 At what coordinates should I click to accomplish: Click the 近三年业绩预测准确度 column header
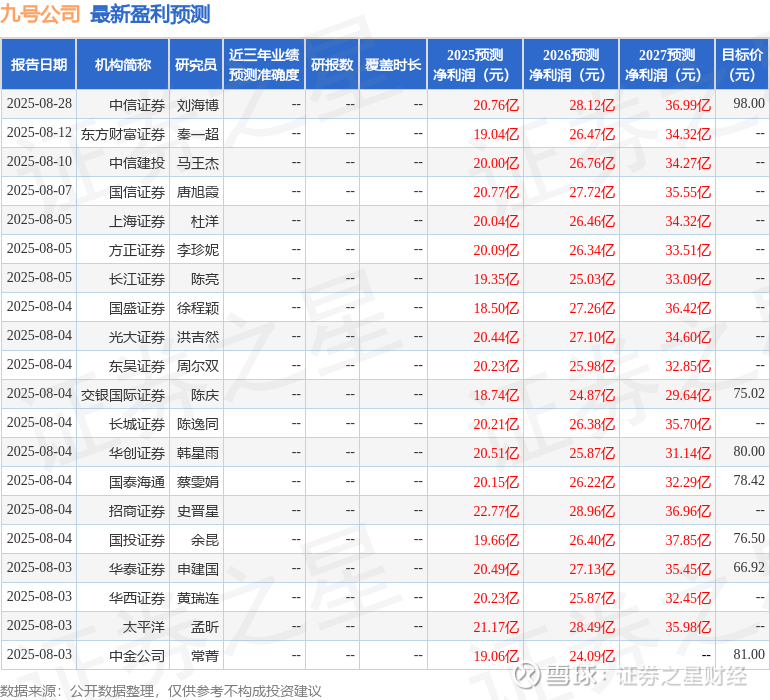pos(264,64)
